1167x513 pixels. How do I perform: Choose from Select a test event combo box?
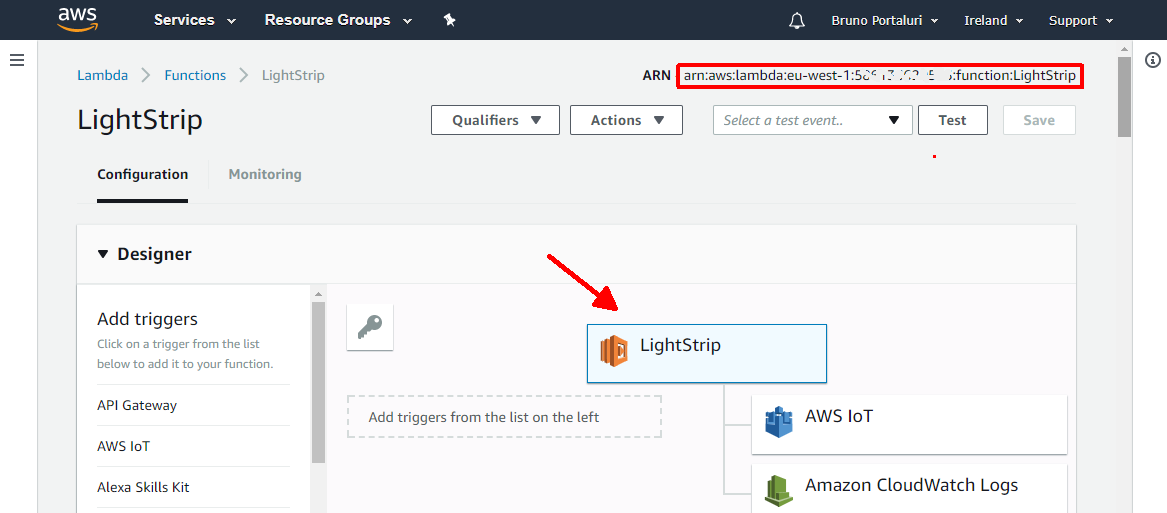(812, 120)
